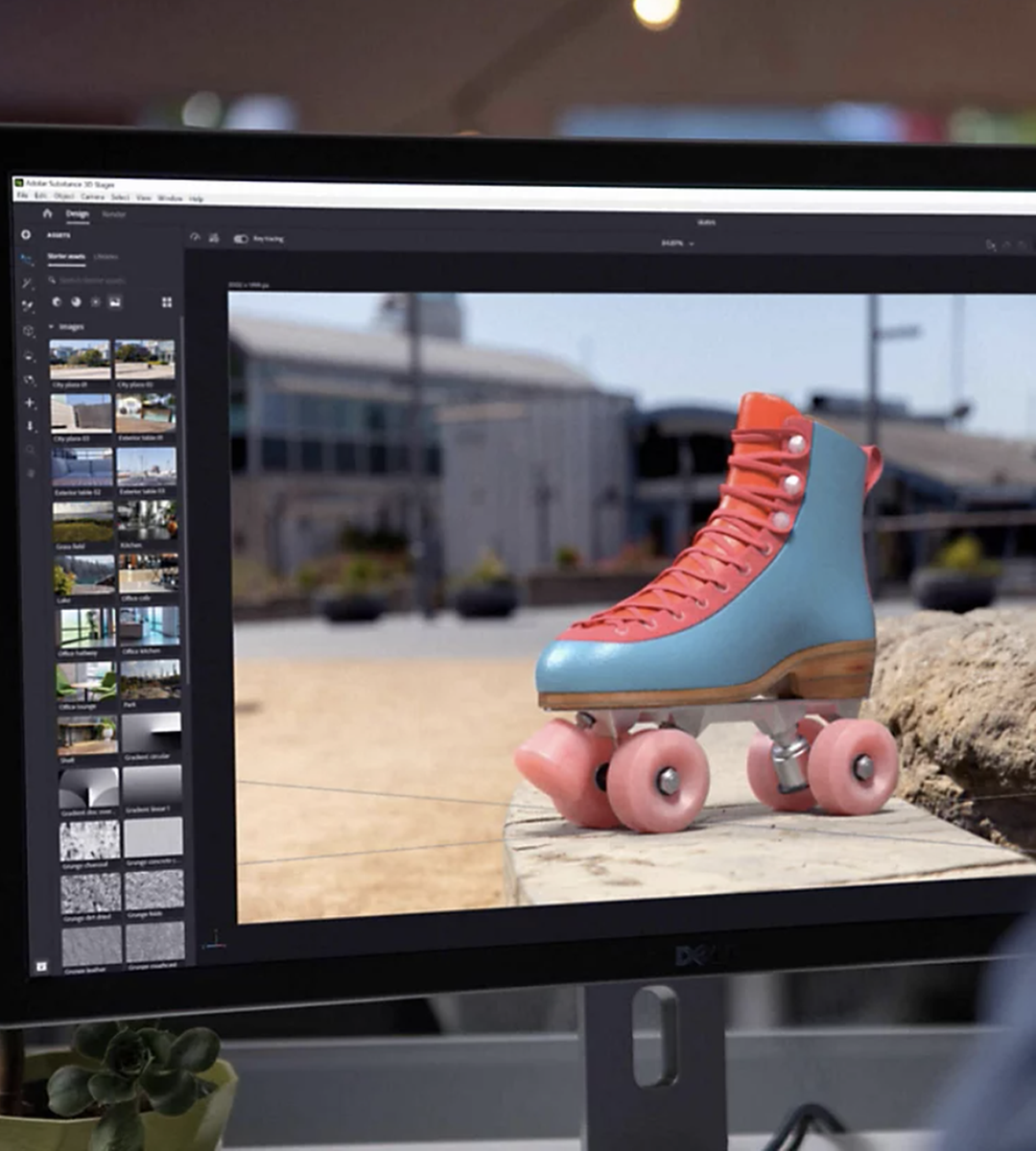Open the viewport zoom percentage dropdown

677,244
